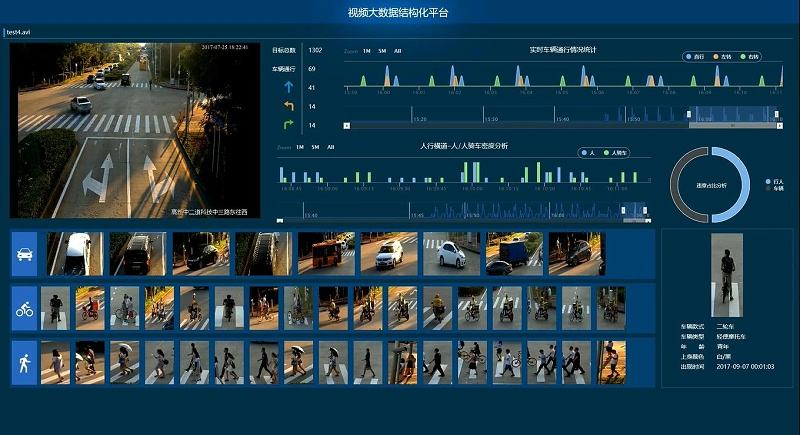Click the blue straight-ahead arrow icon

[288, 88]
